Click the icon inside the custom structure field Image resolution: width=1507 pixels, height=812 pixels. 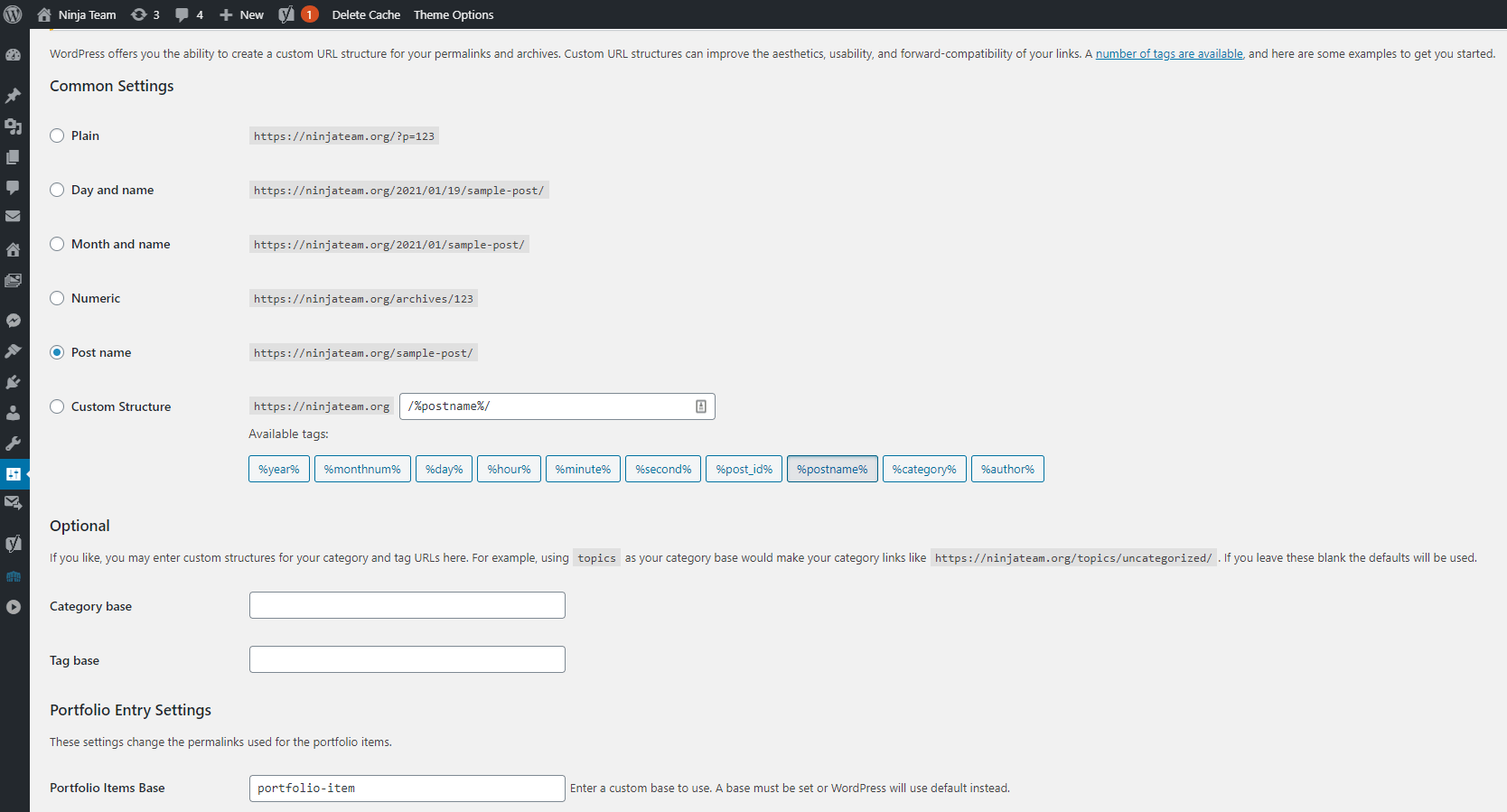701,406
